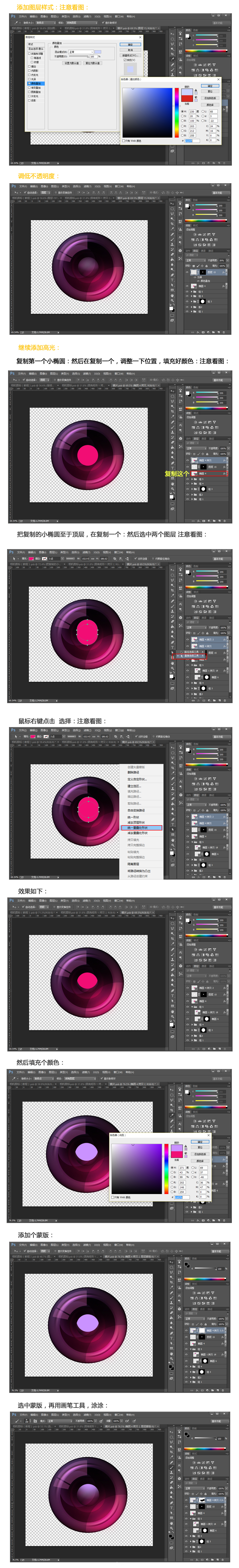239x1568 pixels.
Task: Expand 组 3 group in right-click menu screenshot
Action: tap(192, 865)
